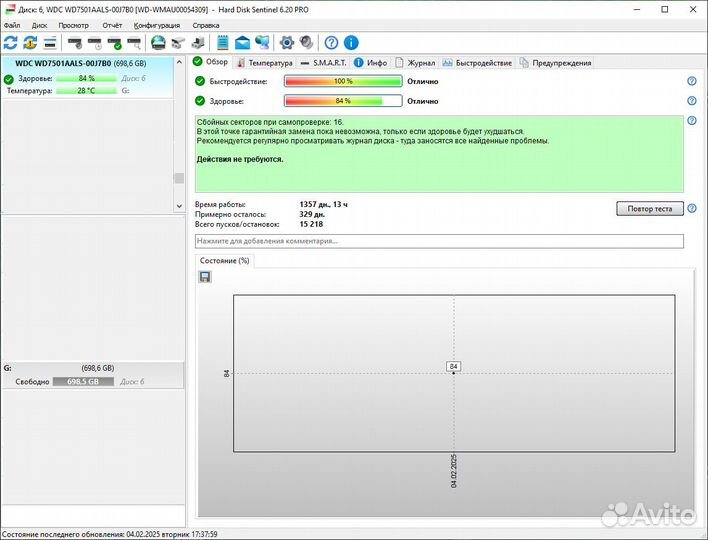
Task: Click the send email envelope icon
Action: pyautogui.click(x=243, y=42)
